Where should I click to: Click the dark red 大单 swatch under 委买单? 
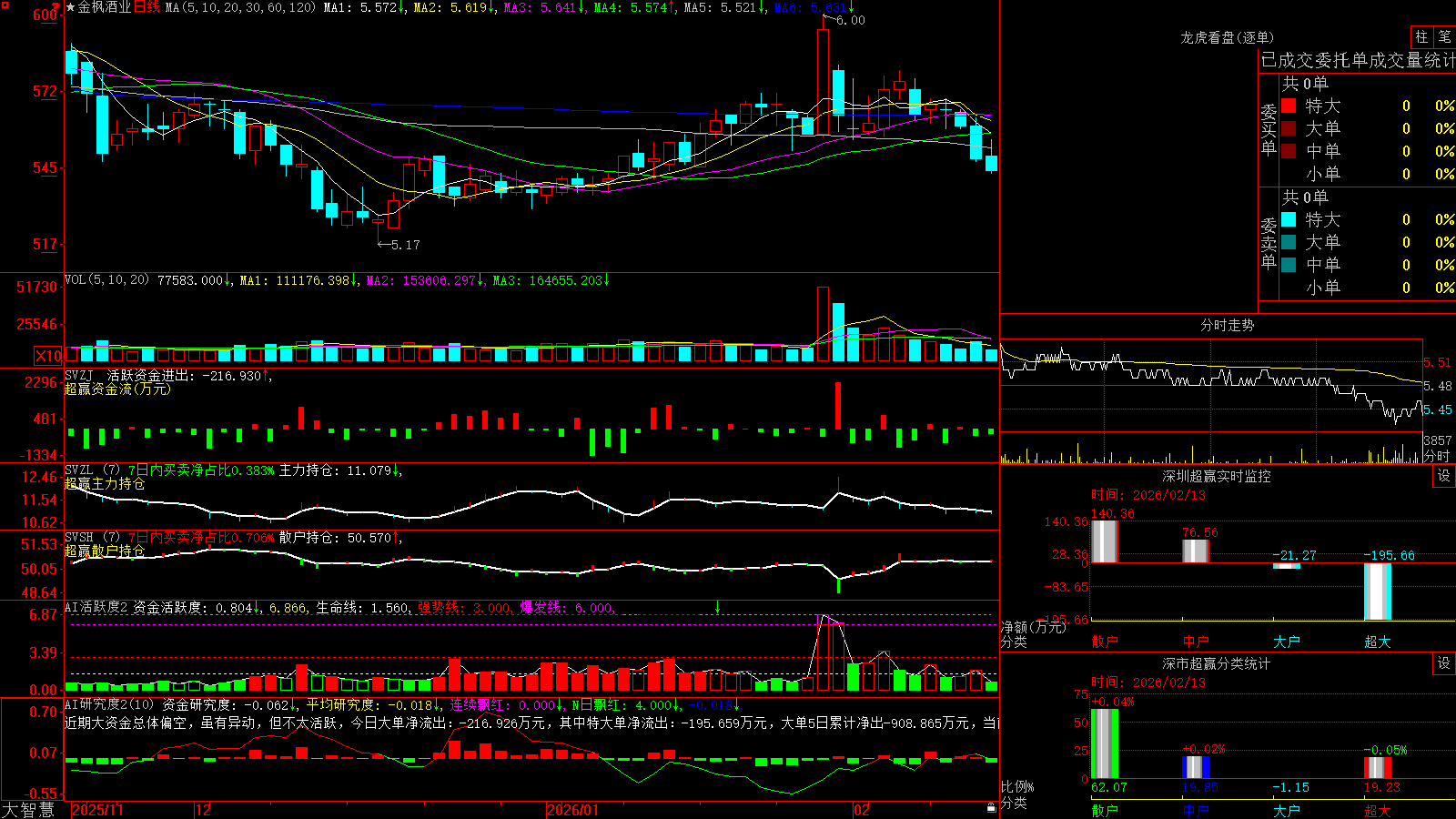pyautogui.click(x=1289, y=128)
